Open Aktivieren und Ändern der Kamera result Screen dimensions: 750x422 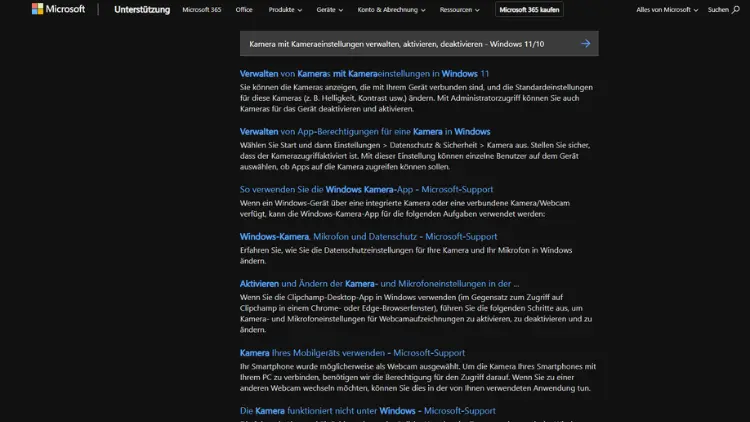click(379, 284)
